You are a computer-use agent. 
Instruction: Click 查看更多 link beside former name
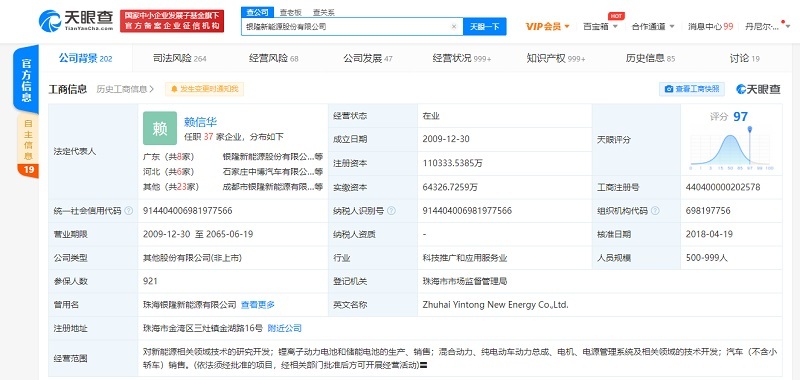[258, 305]
